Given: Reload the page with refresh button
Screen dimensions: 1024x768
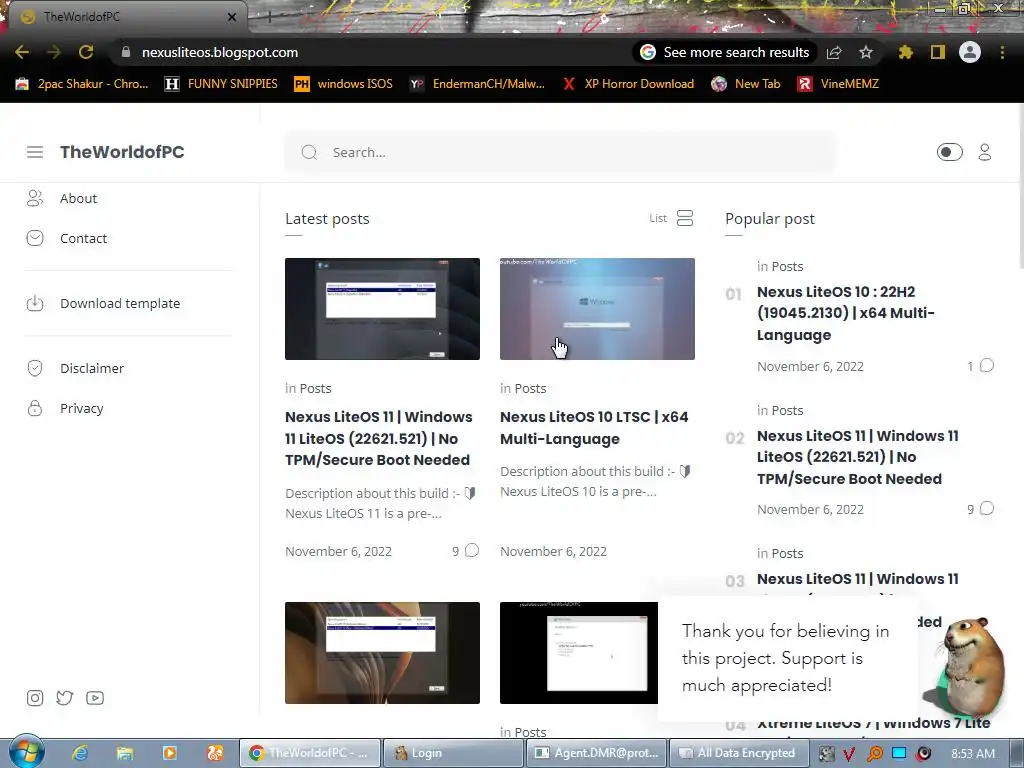Looking at the screenshot, I should [x=86, y=52].
